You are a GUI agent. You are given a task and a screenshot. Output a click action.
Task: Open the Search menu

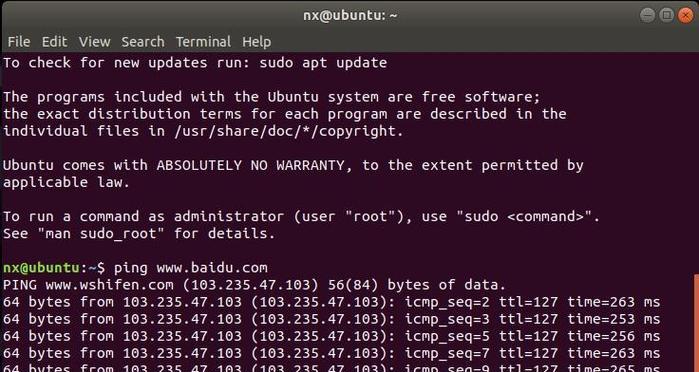point(143,42)
